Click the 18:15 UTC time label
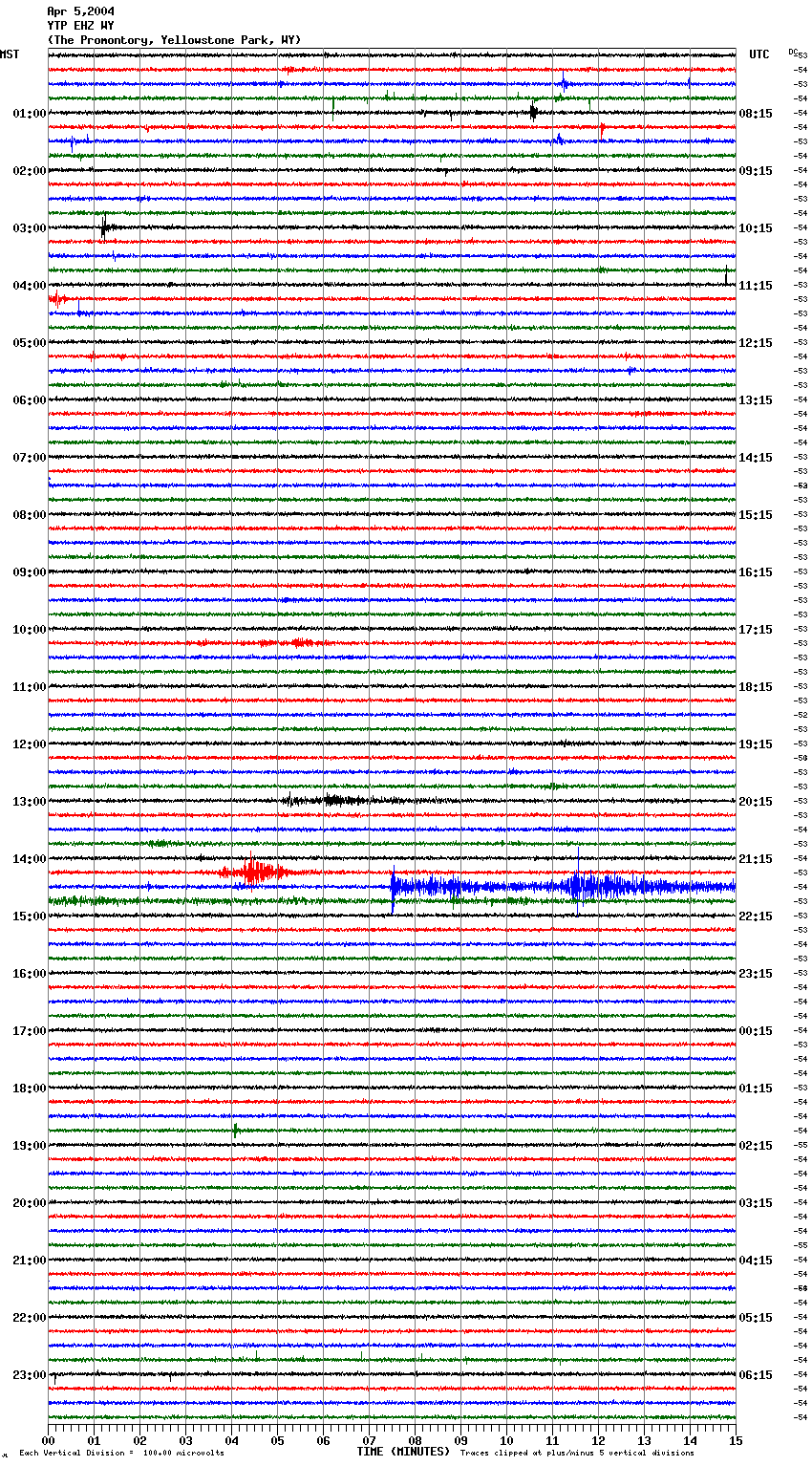The width and height of the screenshot is (812, 1466). pyautogui.click(x=756, y=687)
